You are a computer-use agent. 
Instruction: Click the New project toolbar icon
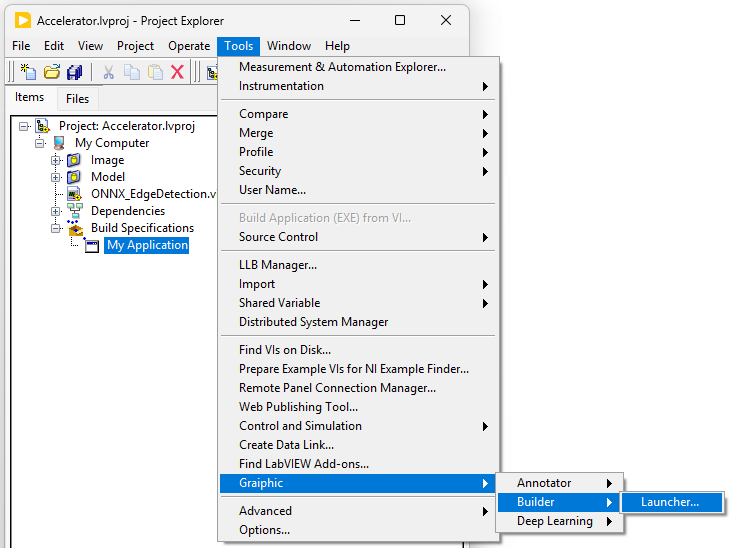coord(29,72)
